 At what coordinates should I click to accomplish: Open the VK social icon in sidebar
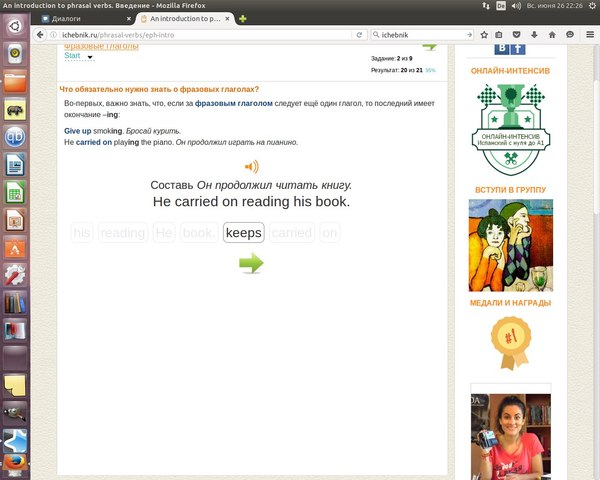(x=500, y=48)
